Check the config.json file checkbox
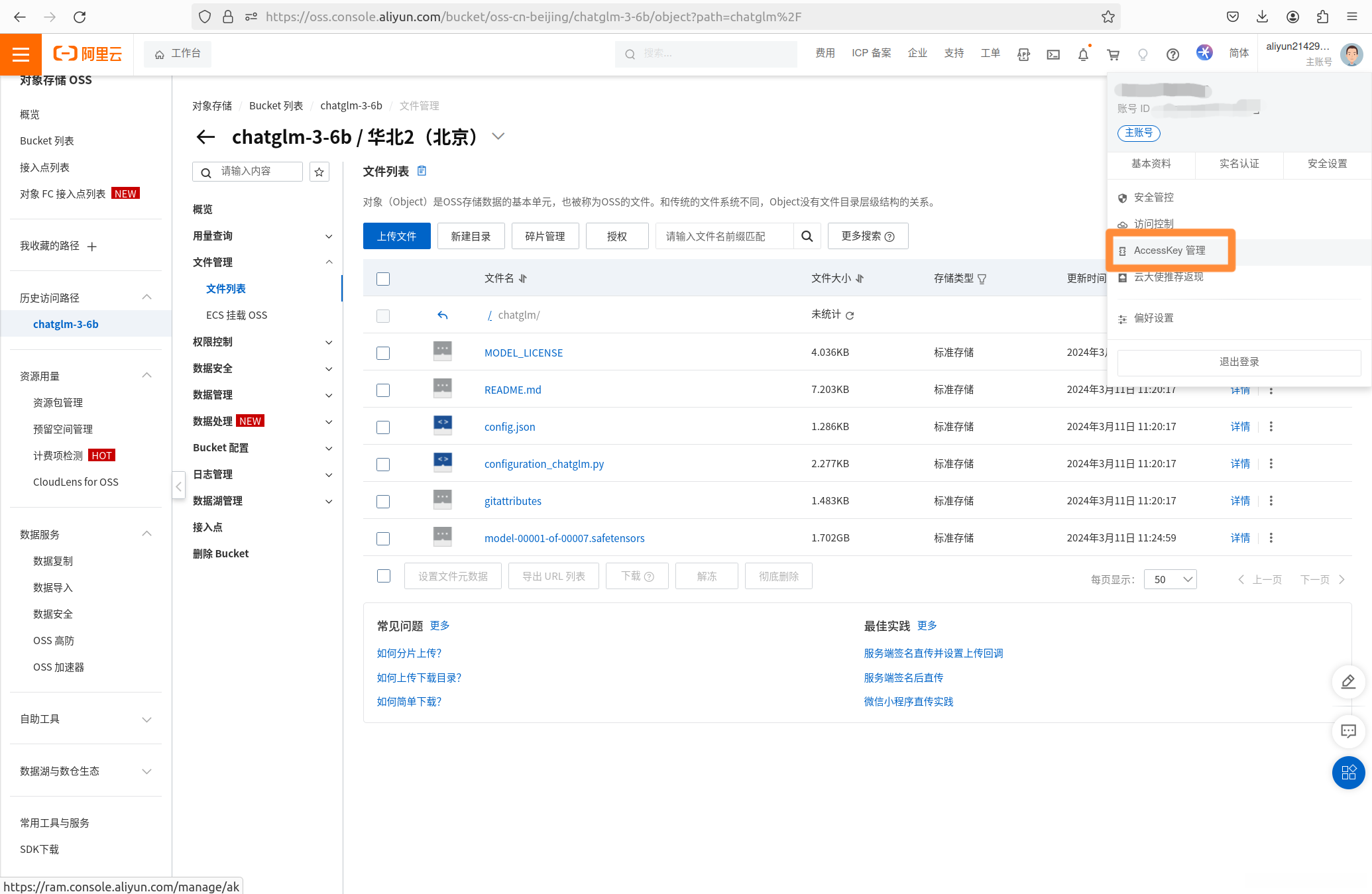1372x894 pixels. pos(383,427)
